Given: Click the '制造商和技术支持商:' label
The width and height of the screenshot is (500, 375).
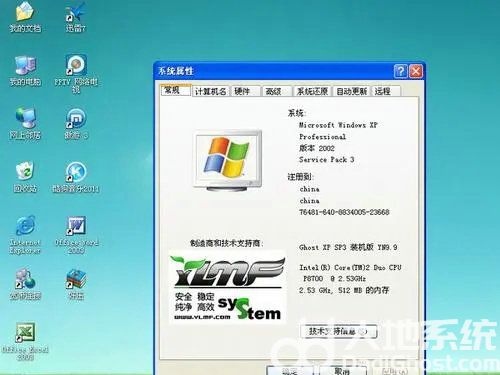Looking at the screenshot, I should coord(227,243).
